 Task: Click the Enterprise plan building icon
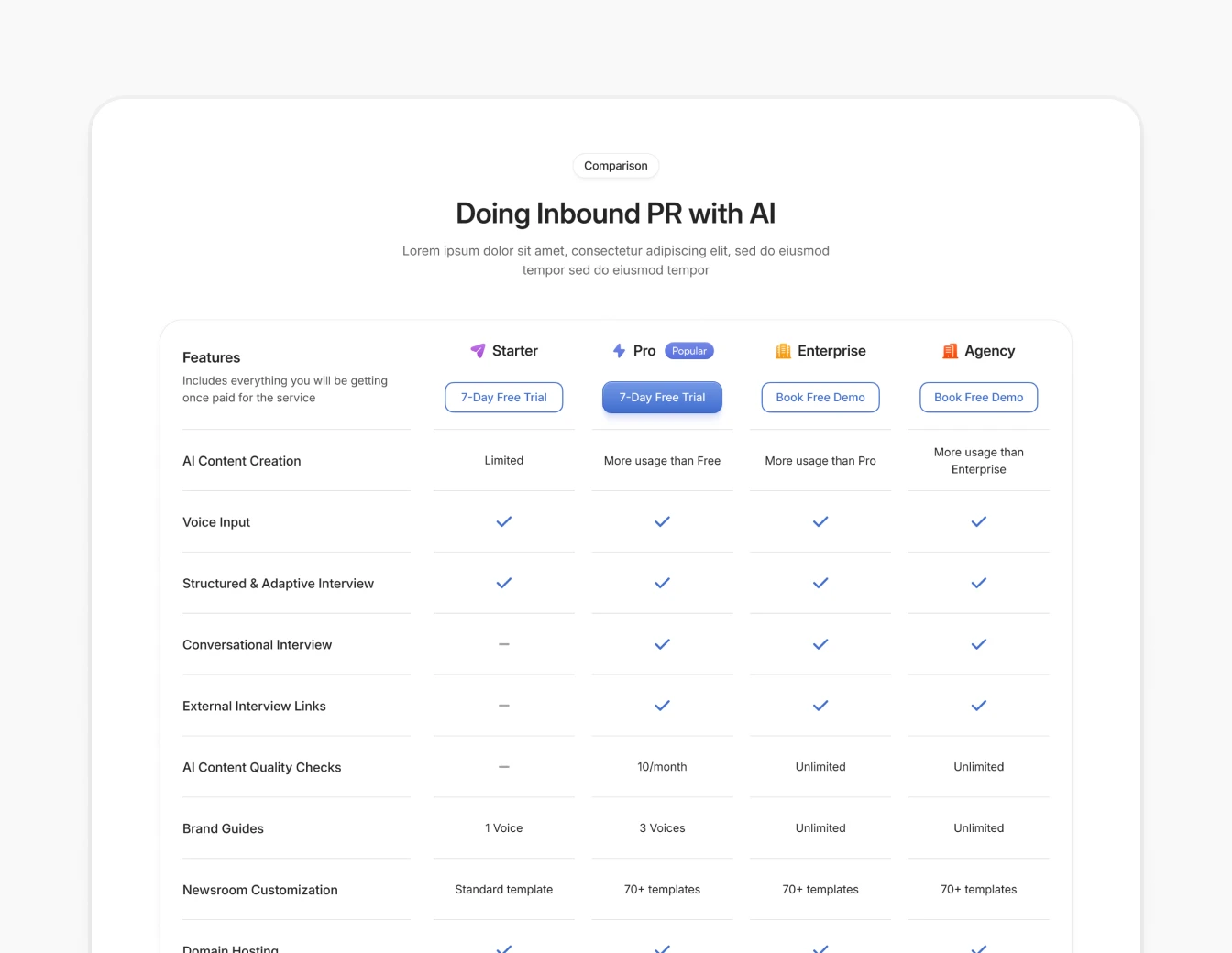coord(783,351)
